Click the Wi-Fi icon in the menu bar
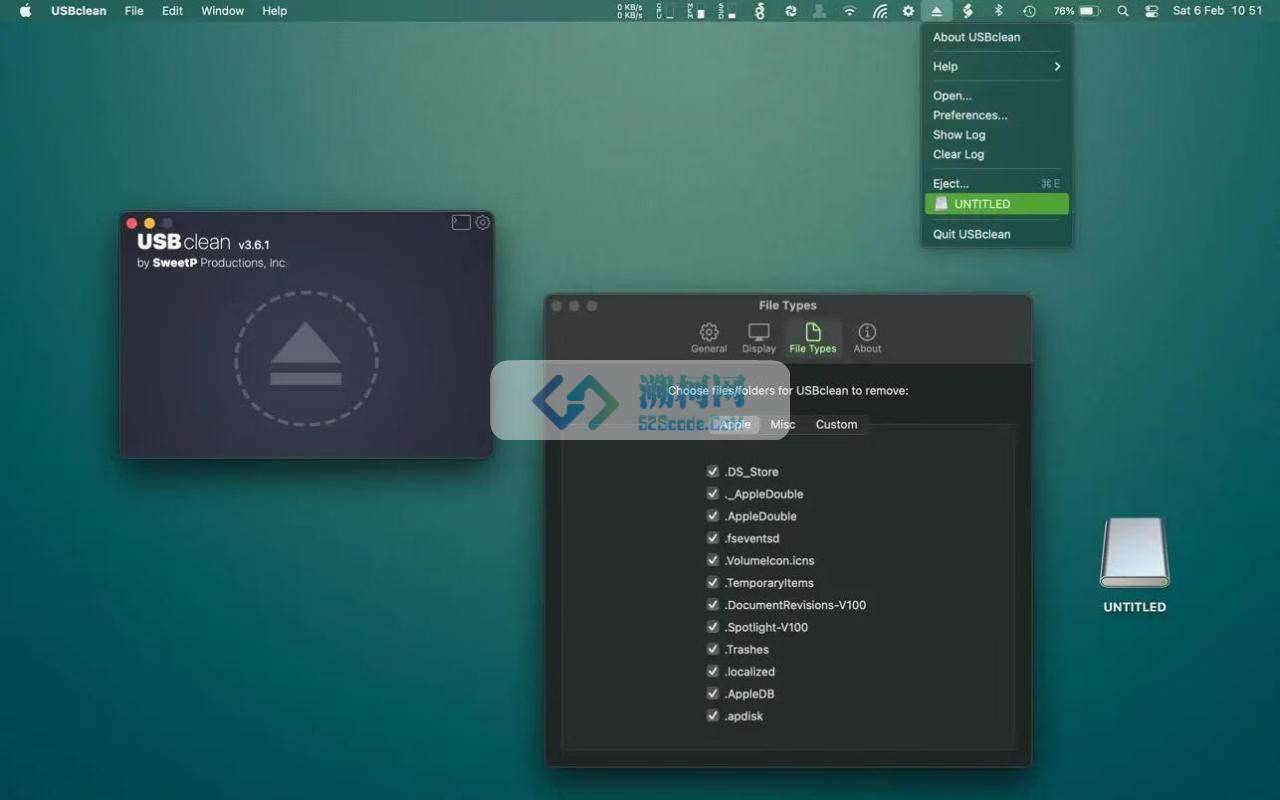1280x800 pixels. point(850,11)
